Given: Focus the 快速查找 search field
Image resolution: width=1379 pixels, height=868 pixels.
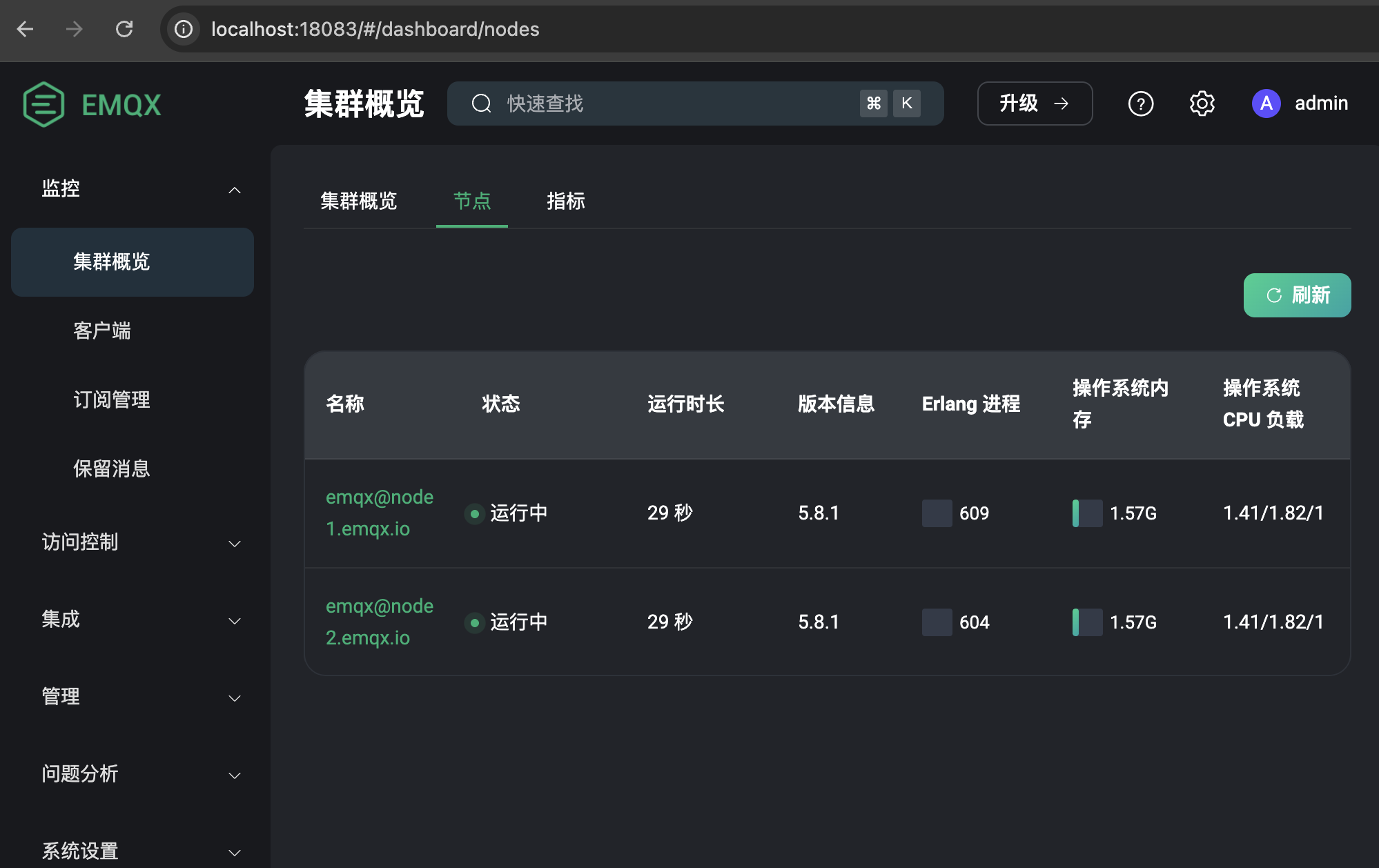Looking at the screenshot, I should 695,103.
